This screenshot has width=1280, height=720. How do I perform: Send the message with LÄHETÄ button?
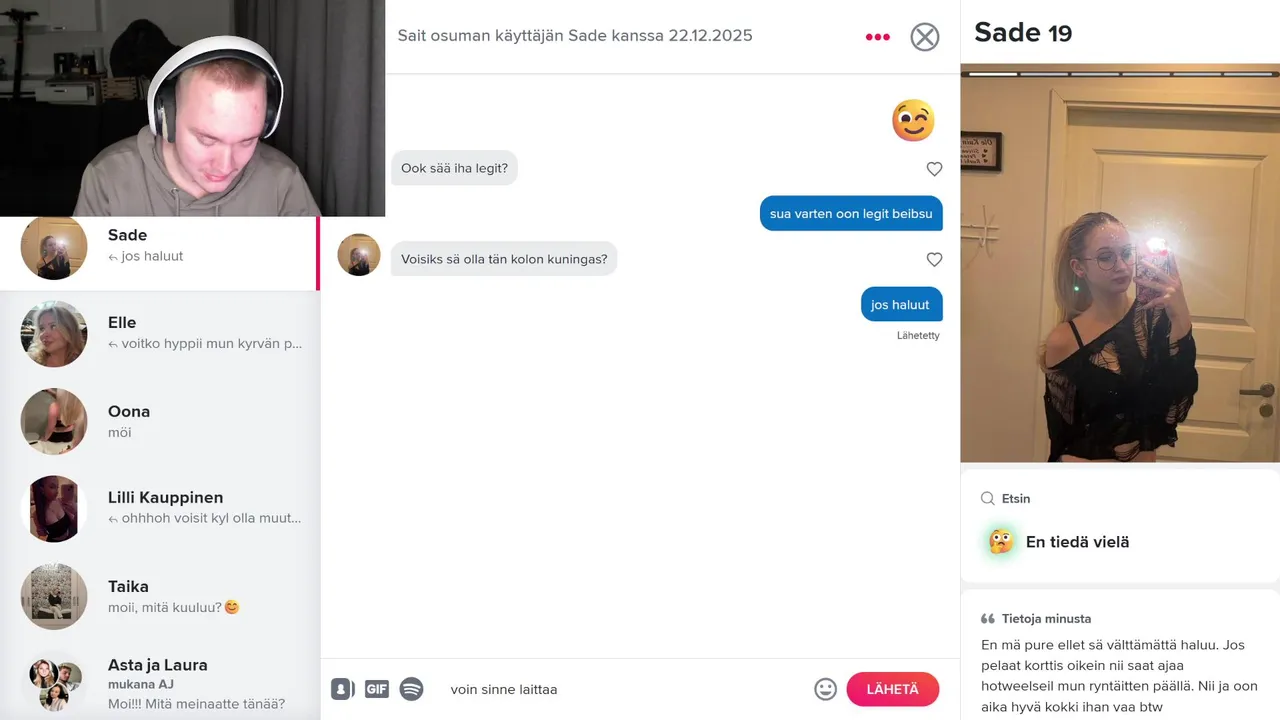pos(893,689)
